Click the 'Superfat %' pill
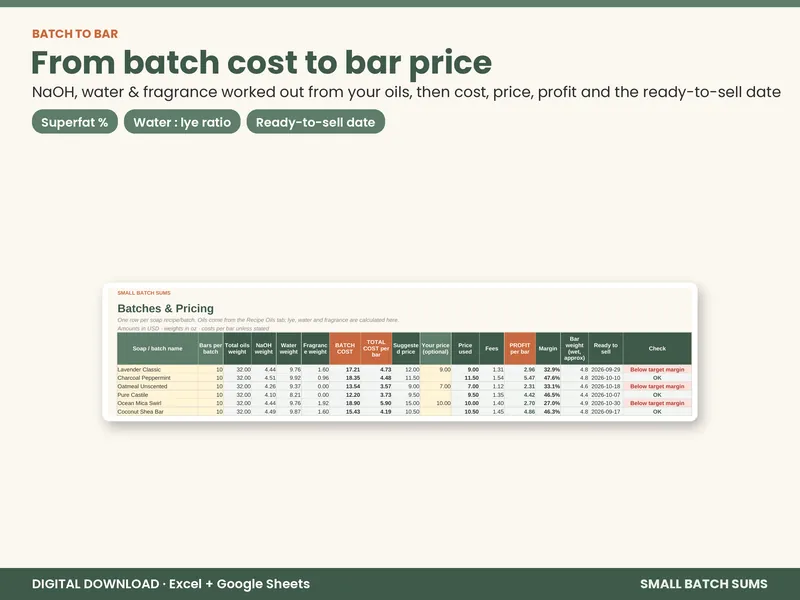The width and height of the screenshot is (800, 600). 74,122
